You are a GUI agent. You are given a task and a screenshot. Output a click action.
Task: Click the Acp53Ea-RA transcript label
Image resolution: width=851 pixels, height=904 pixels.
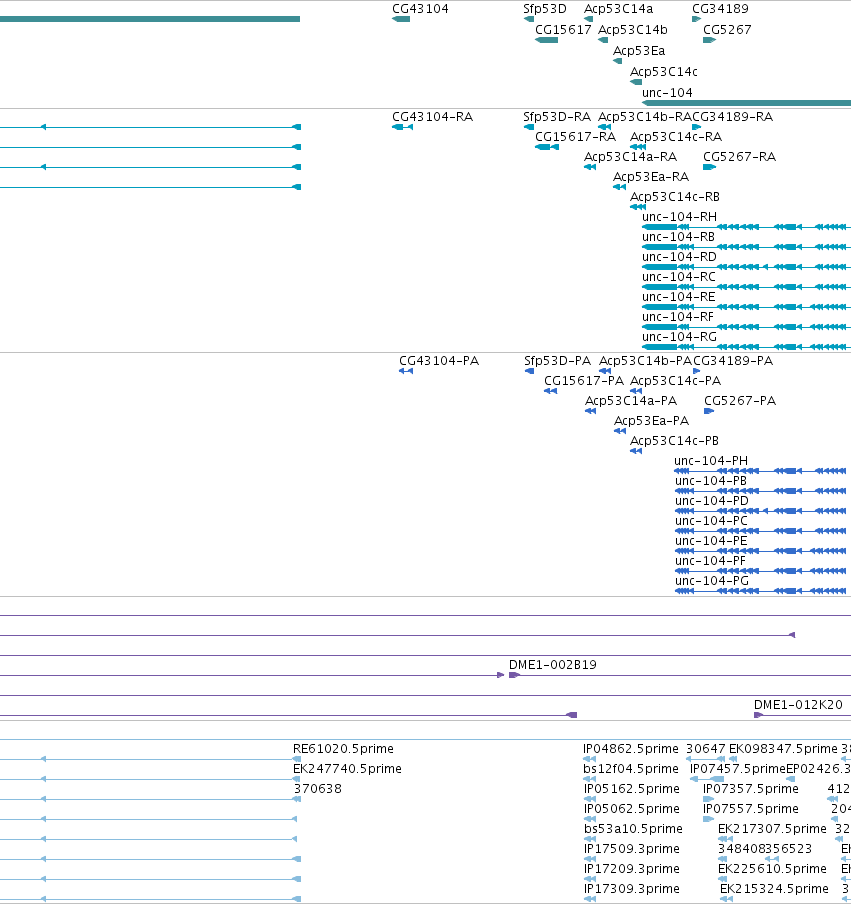651,176
